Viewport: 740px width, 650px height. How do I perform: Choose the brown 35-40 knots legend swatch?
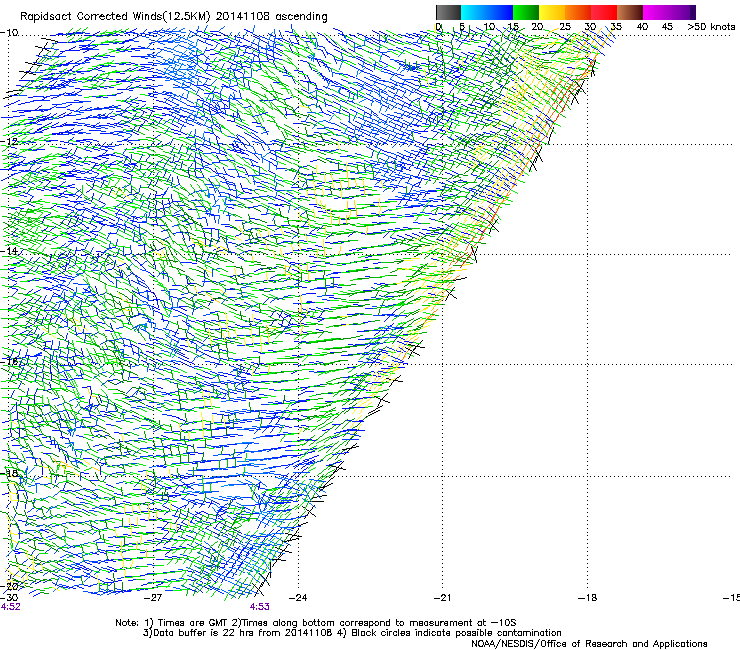[x=630, y=12]
